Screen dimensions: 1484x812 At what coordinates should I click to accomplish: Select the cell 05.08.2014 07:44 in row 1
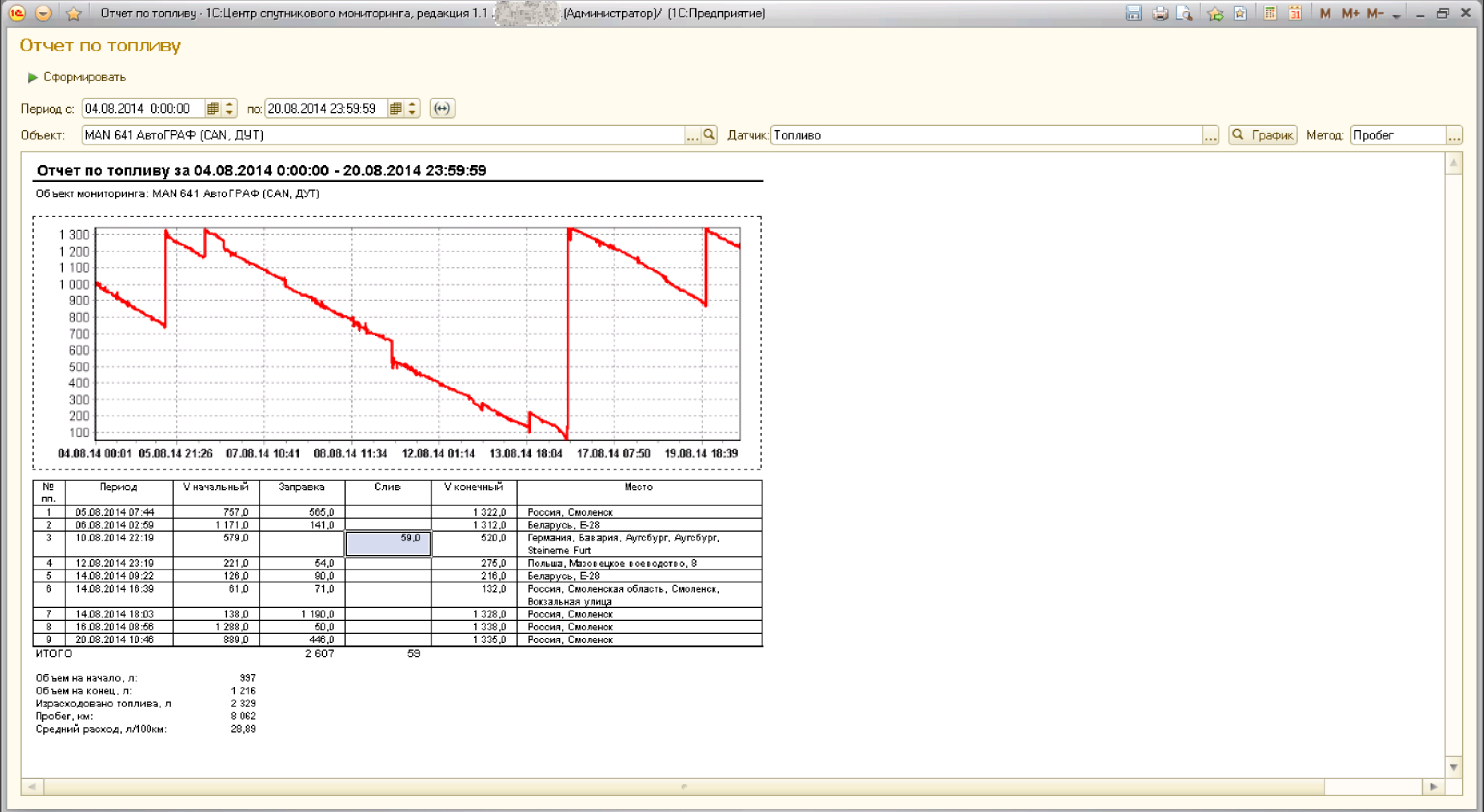click(118, 512)
